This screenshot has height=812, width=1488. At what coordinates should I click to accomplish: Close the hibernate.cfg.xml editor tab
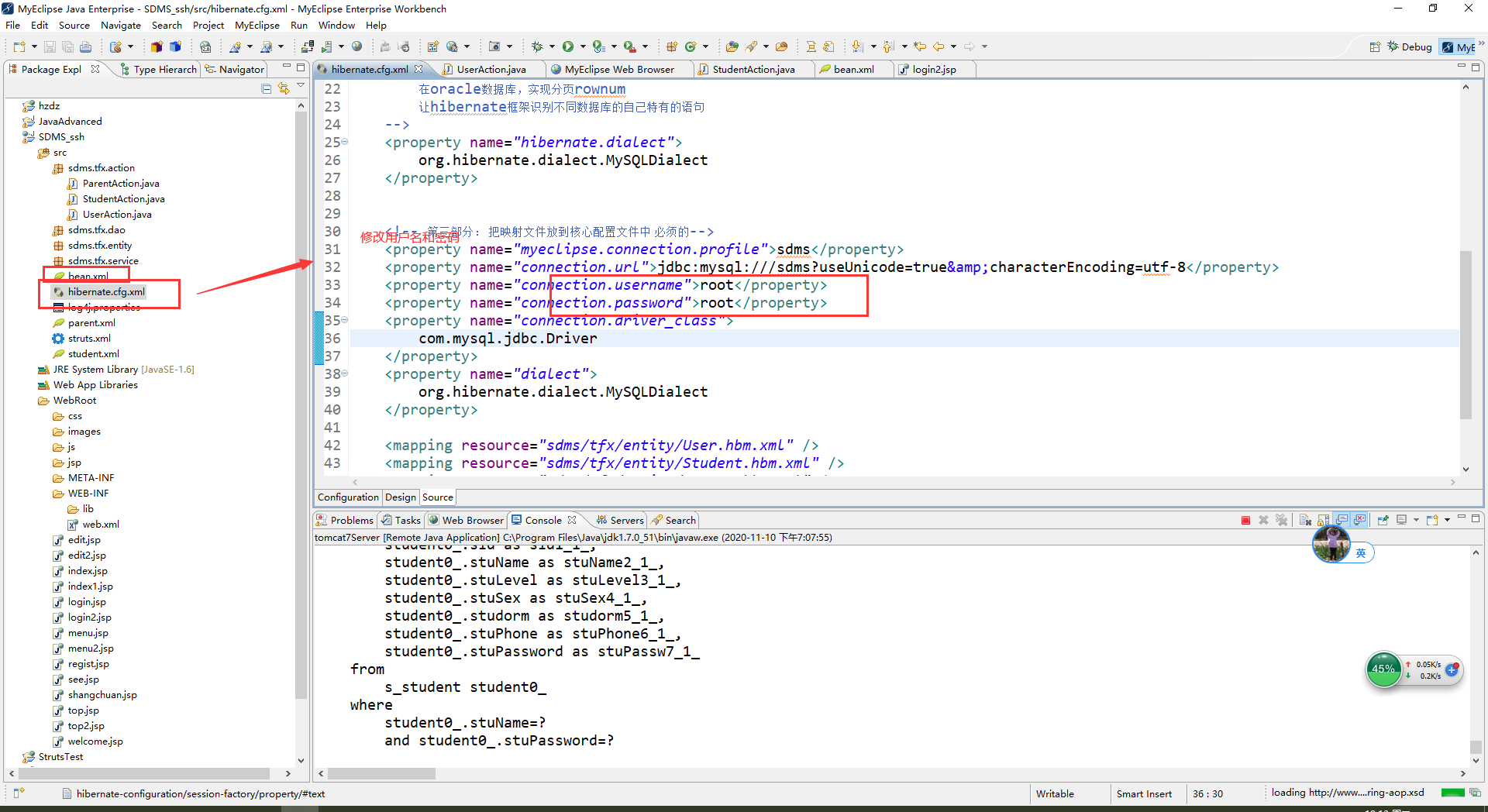pyautogui.click(x=419, y=69)
